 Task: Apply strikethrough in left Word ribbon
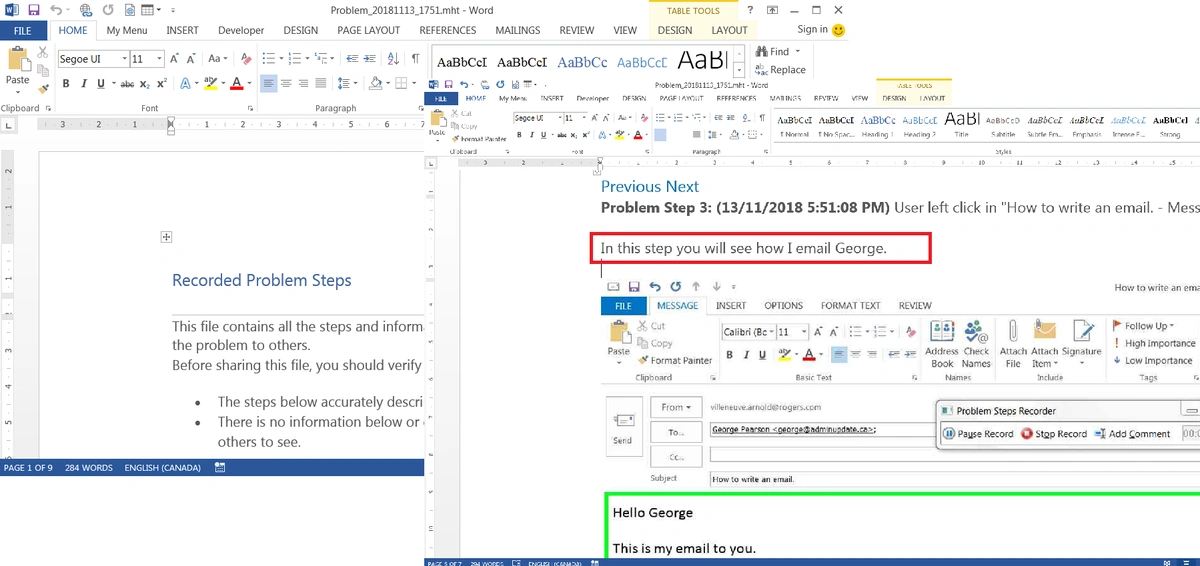coord(127,84)
